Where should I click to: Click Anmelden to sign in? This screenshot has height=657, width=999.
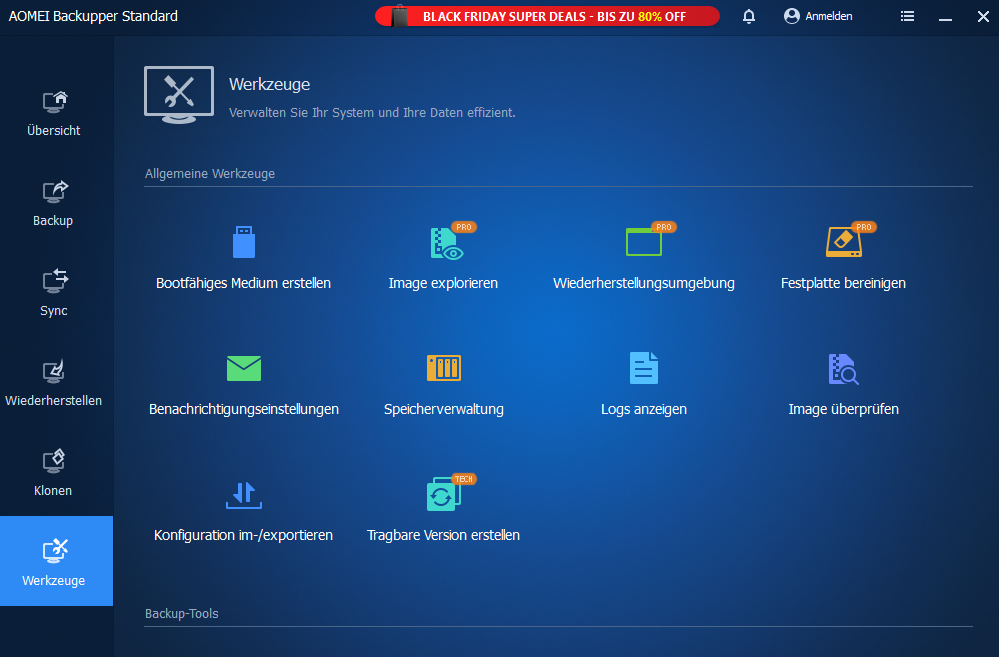pyautogui.click(x=818, y=16)
